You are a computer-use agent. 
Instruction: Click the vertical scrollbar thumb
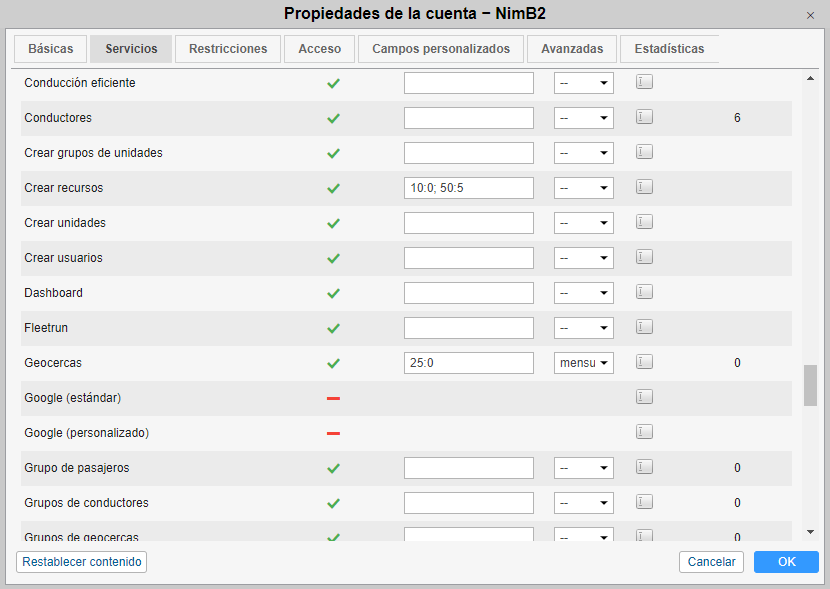coord(810,385)
